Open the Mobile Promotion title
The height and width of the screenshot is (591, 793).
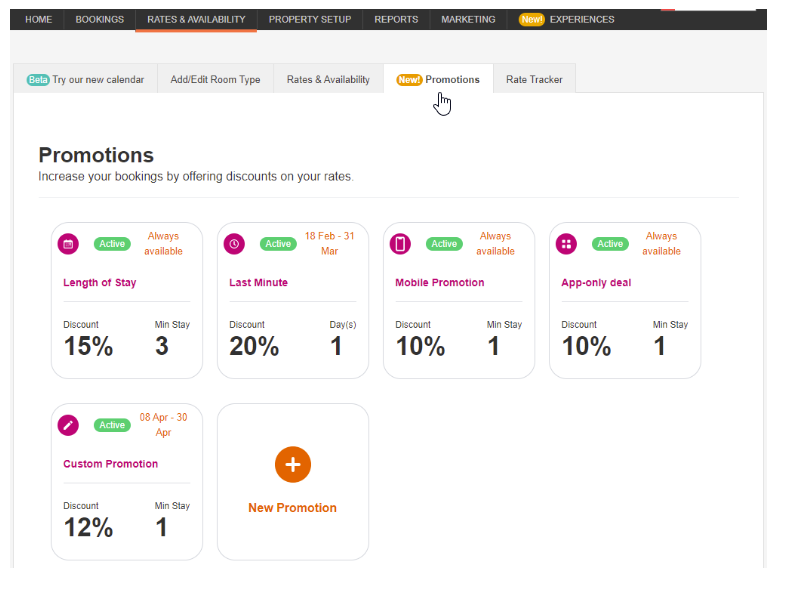[x=439, y=283]
